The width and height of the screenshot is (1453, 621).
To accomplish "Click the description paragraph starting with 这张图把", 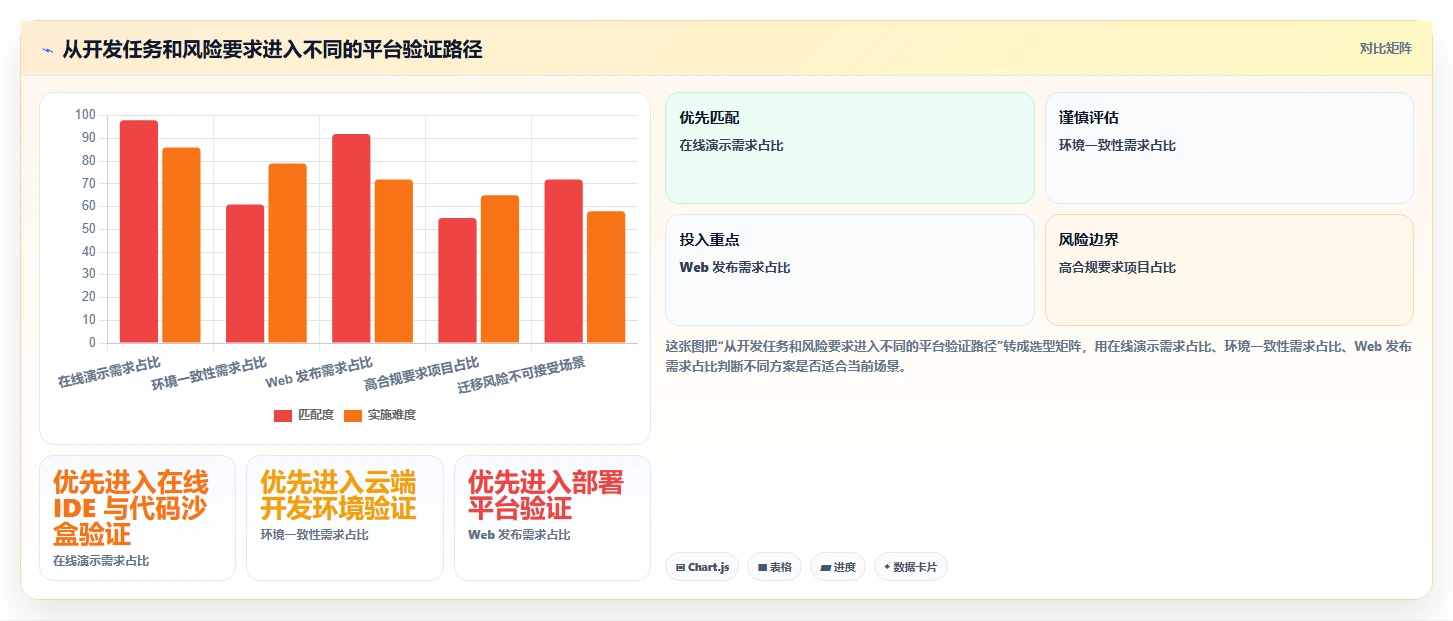I will pos(1039,356).
